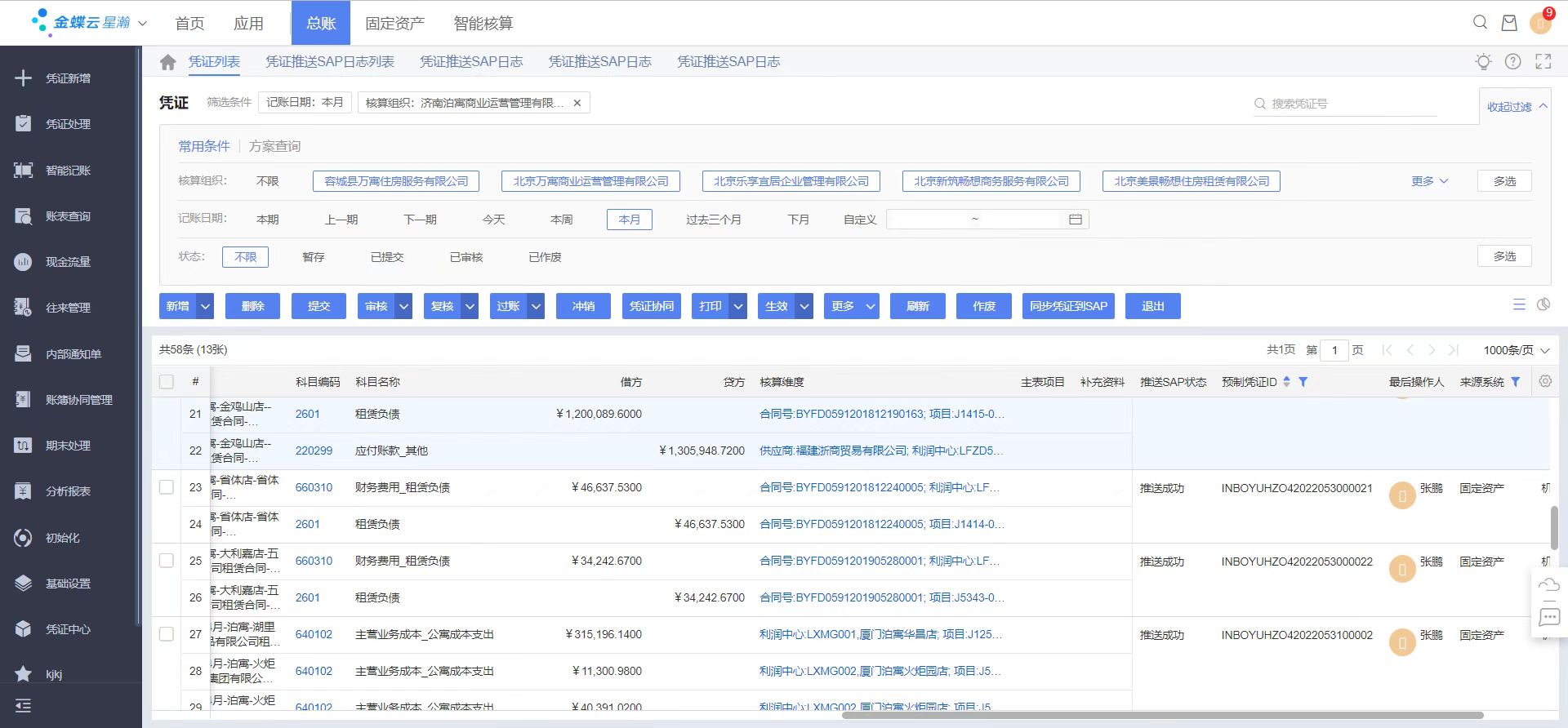
Task: Select the 已提交 status filter
Action: [387, 257]
